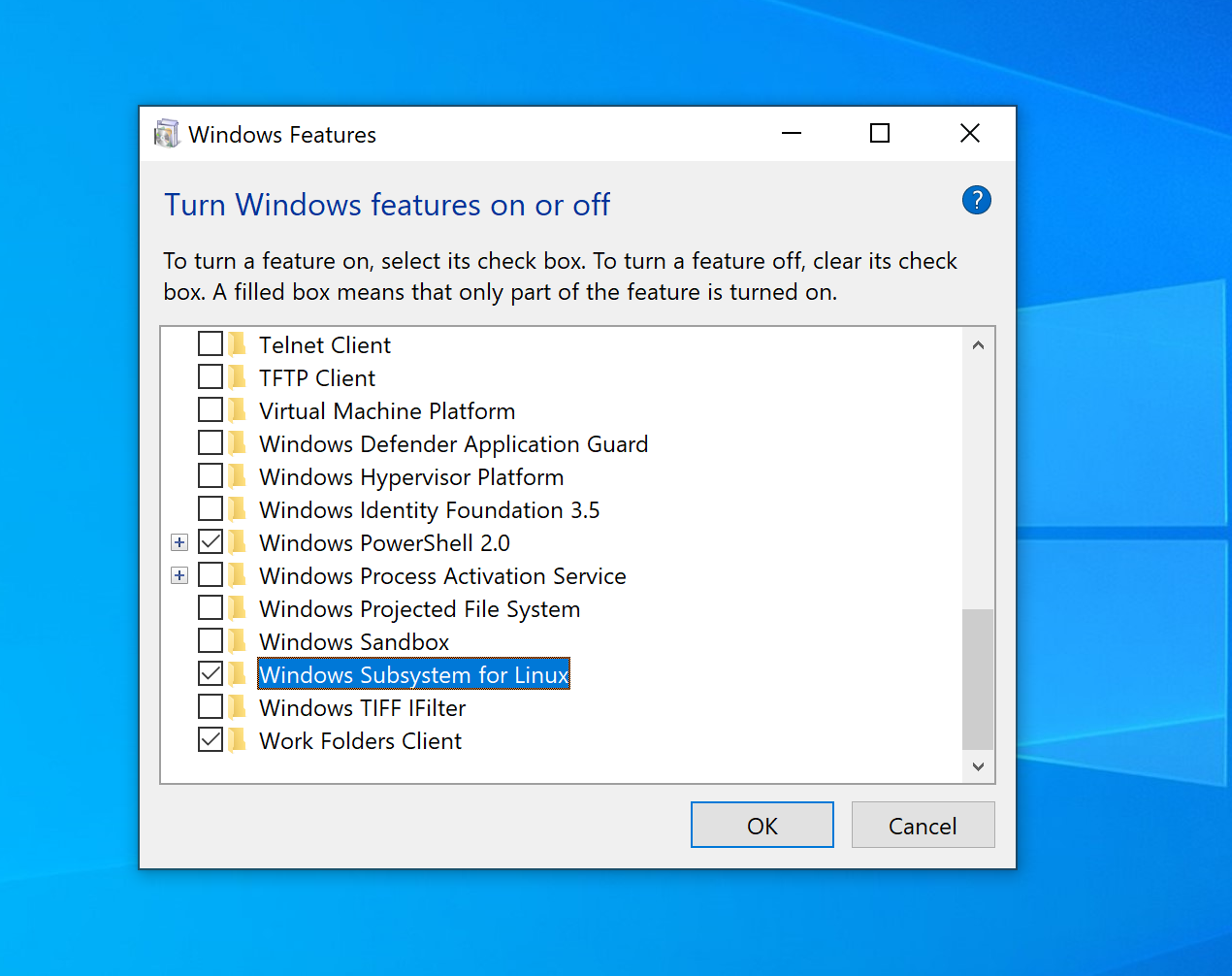This screenshot has width=1232, height=976.
Task: Tick Windows Process Activation Service checkbox
Action: click(x=211, y=574)
